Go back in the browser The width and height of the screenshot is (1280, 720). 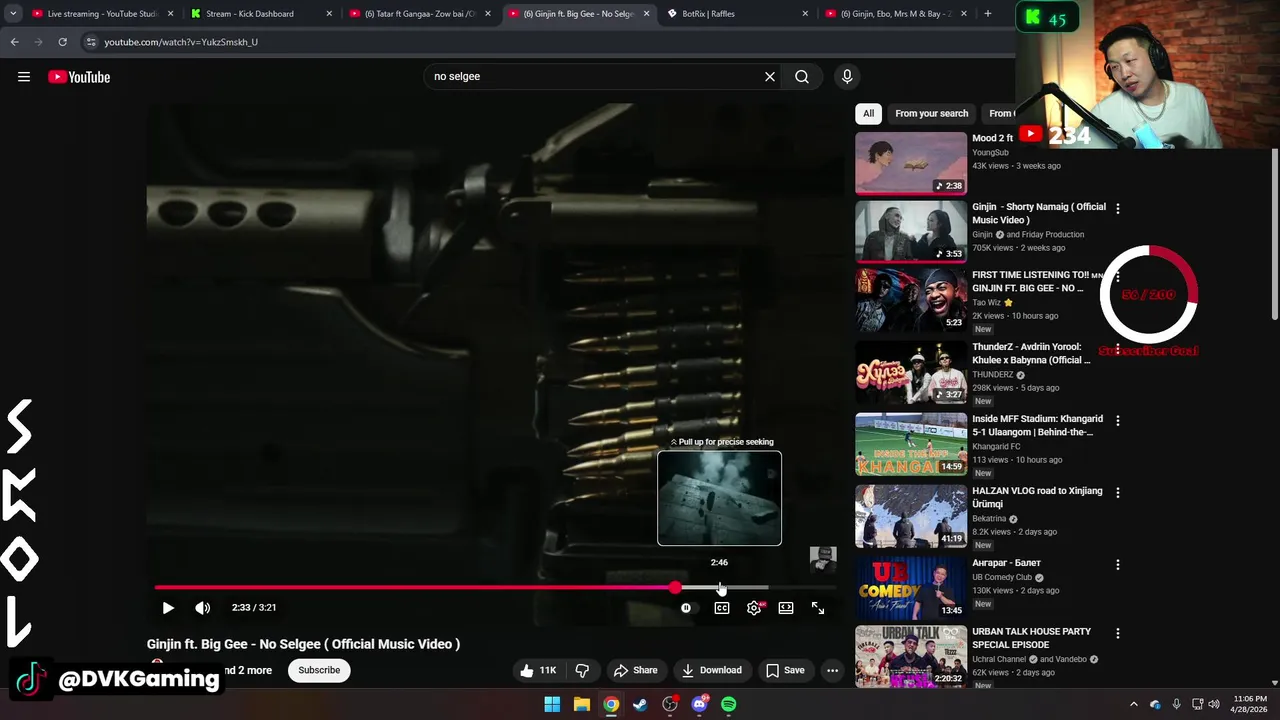tap(14, 42)
